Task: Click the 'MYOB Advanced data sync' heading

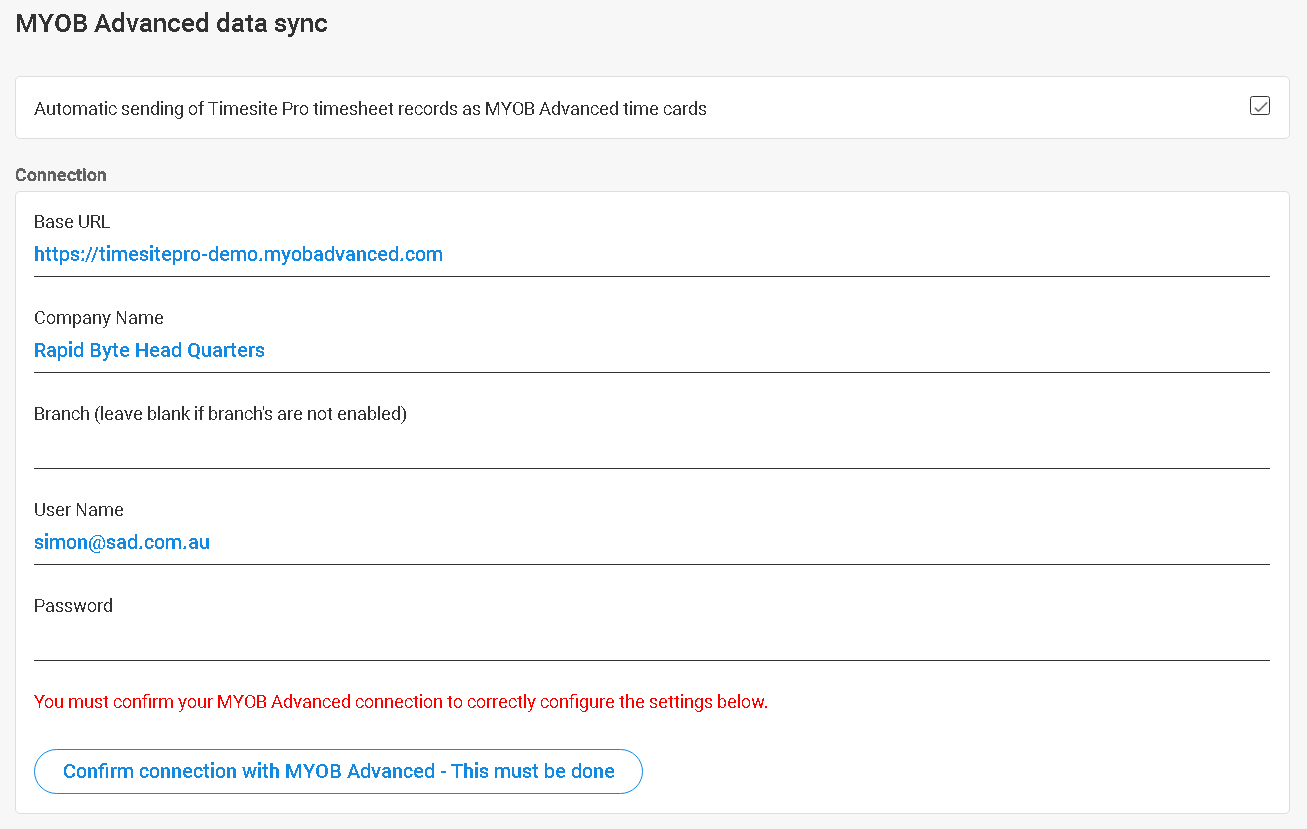Action: click(172, 23)
